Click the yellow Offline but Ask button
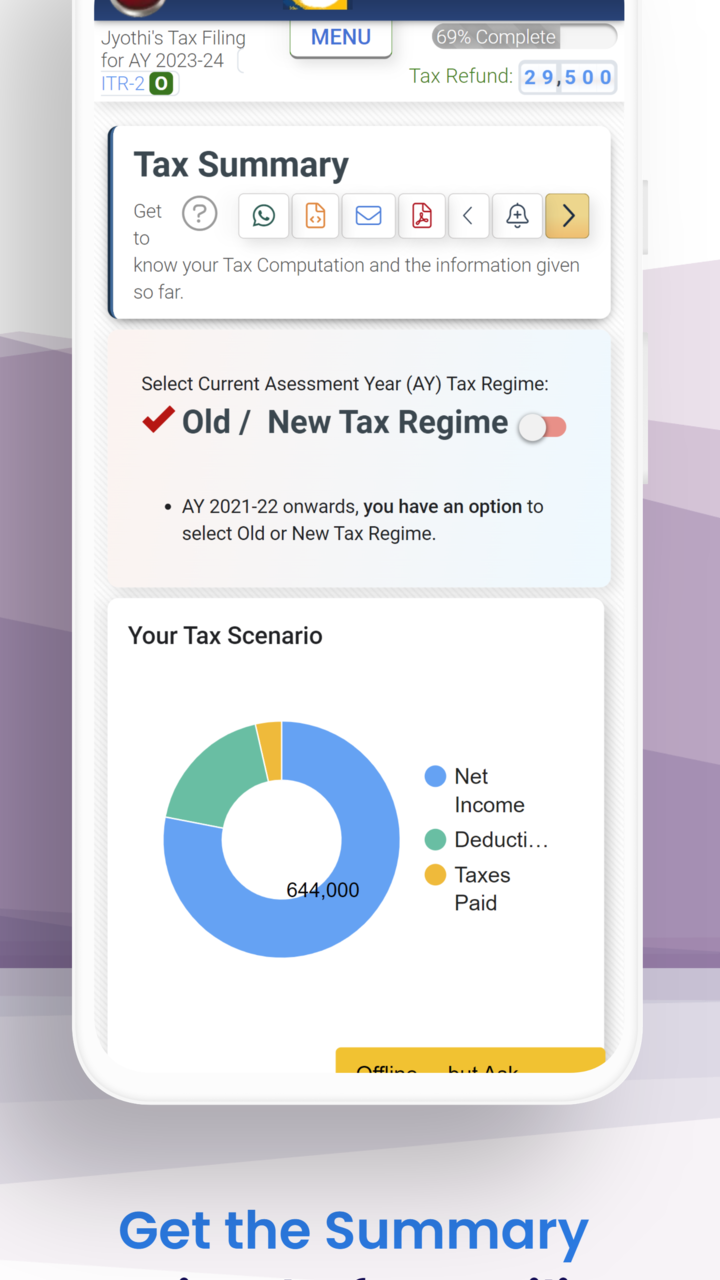720x1280 pixels. [470, 1064]
